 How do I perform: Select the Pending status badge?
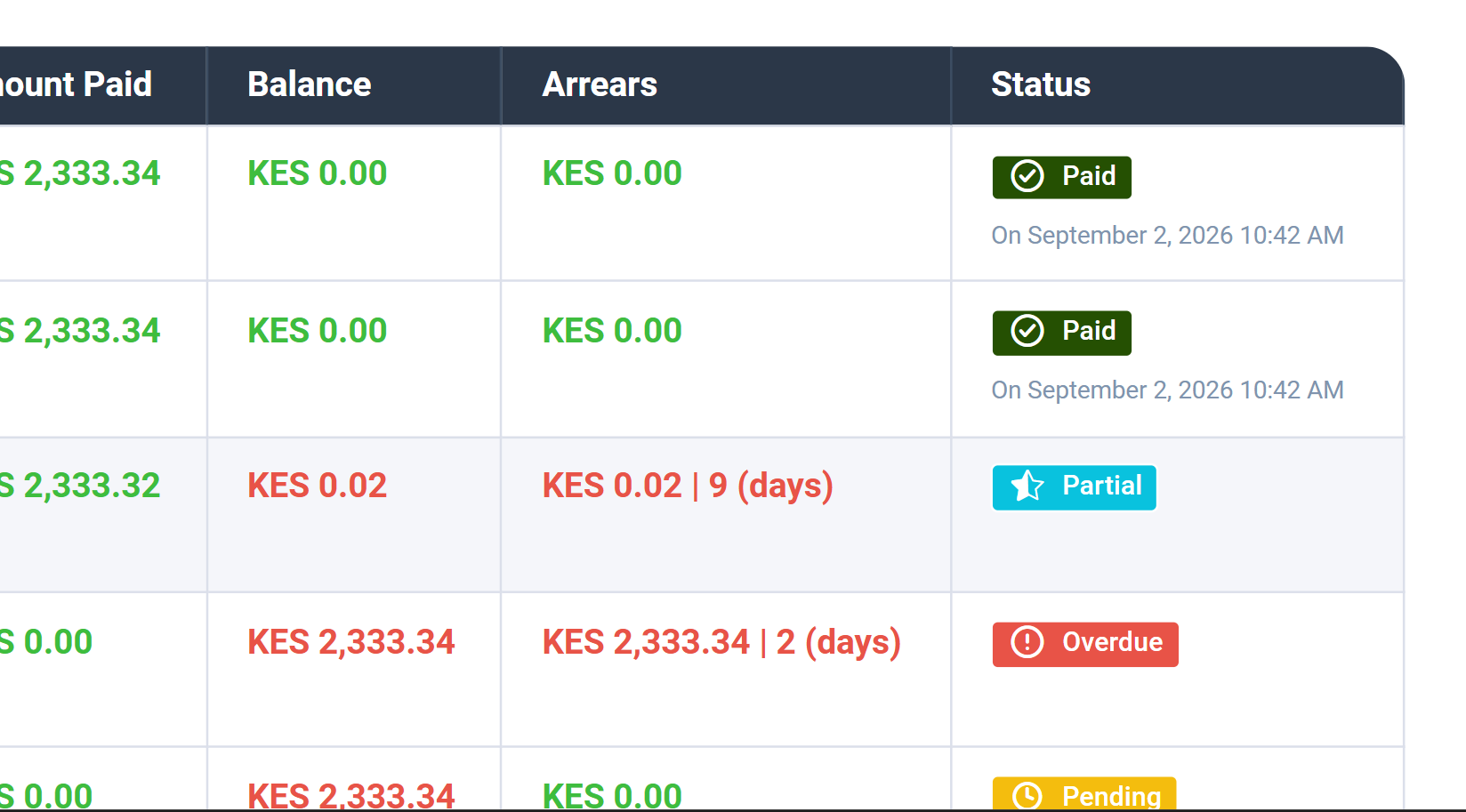[x=1084, y=794]
